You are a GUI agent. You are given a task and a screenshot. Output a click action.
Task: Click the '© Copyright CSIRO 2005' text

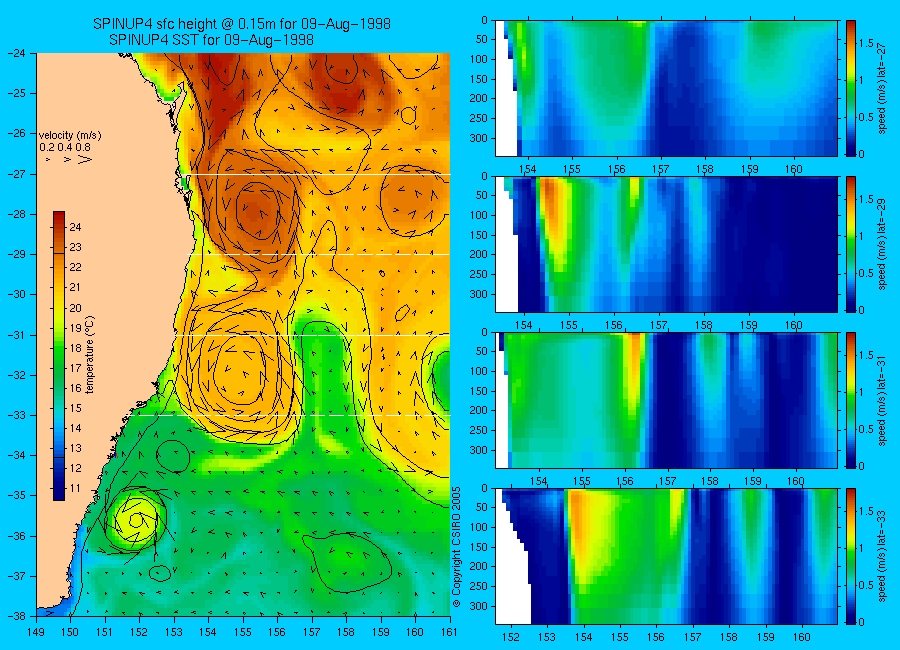point(457,548)
